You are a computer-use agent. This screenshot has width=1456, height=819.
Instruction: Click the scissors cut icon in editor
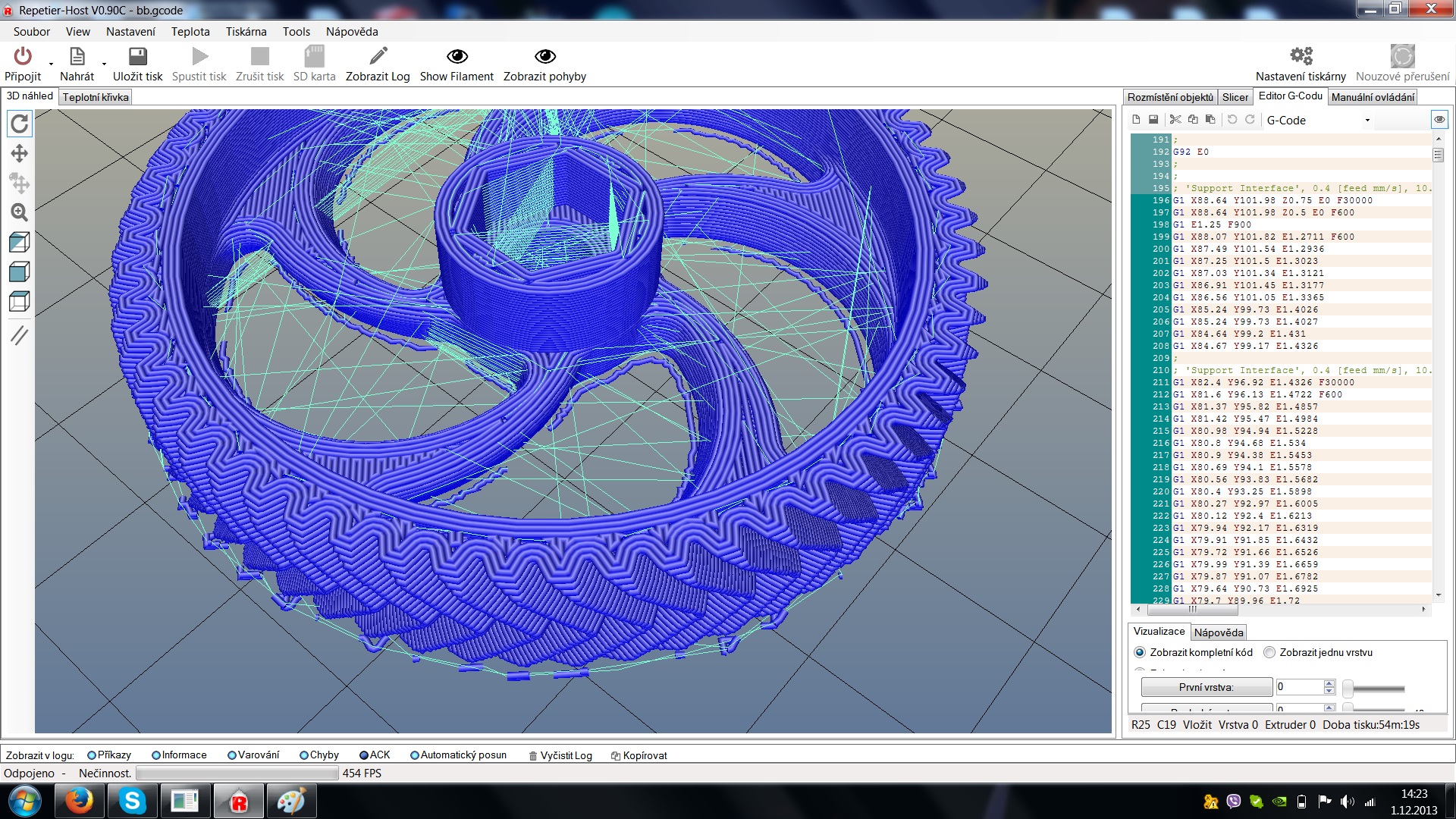1175,120
